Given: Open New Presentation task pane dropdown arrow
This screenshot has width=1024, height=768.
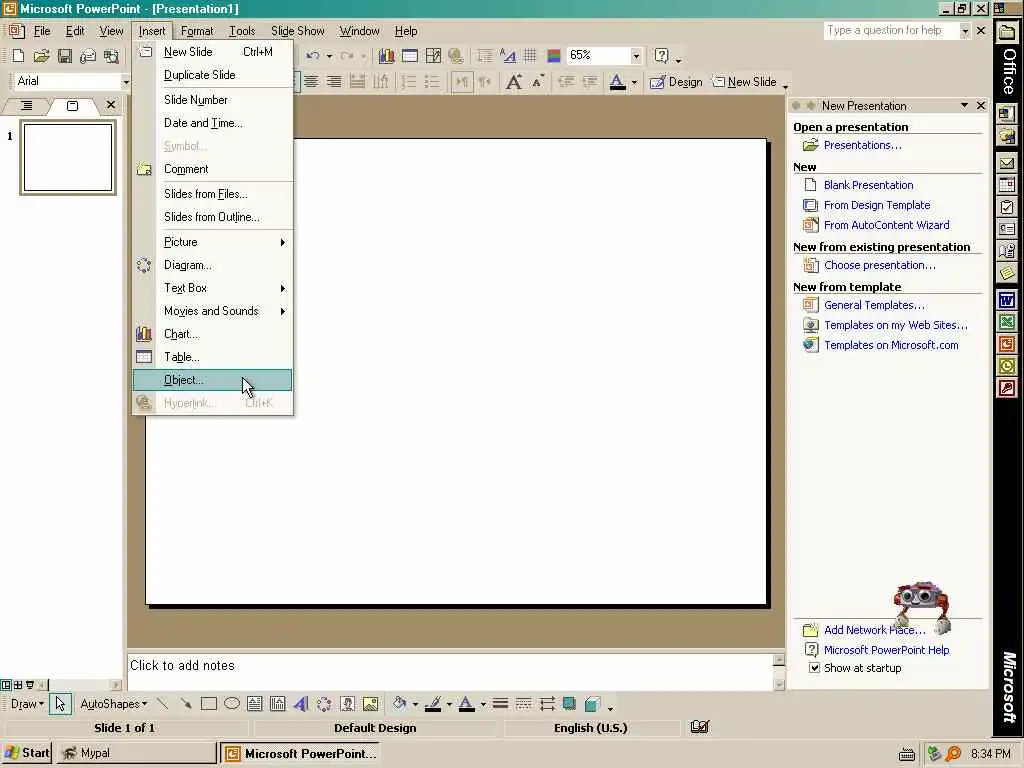Looking at the screenshot, I should click(965, 106).
